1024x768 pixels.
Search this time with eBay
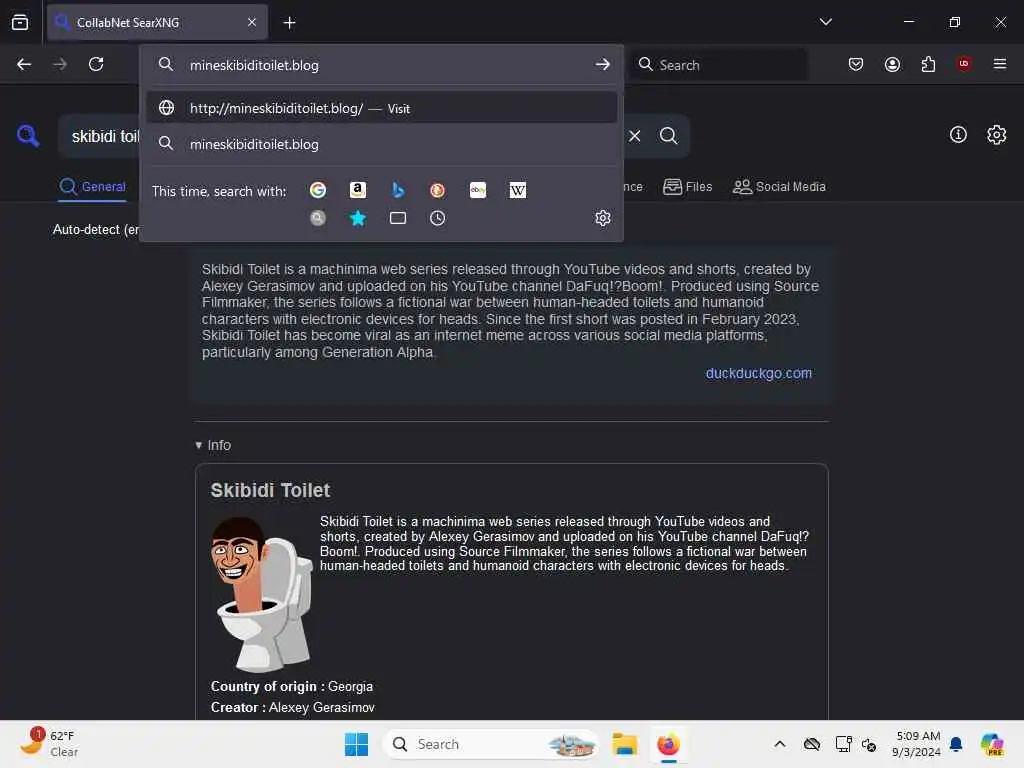click(477, 190)
